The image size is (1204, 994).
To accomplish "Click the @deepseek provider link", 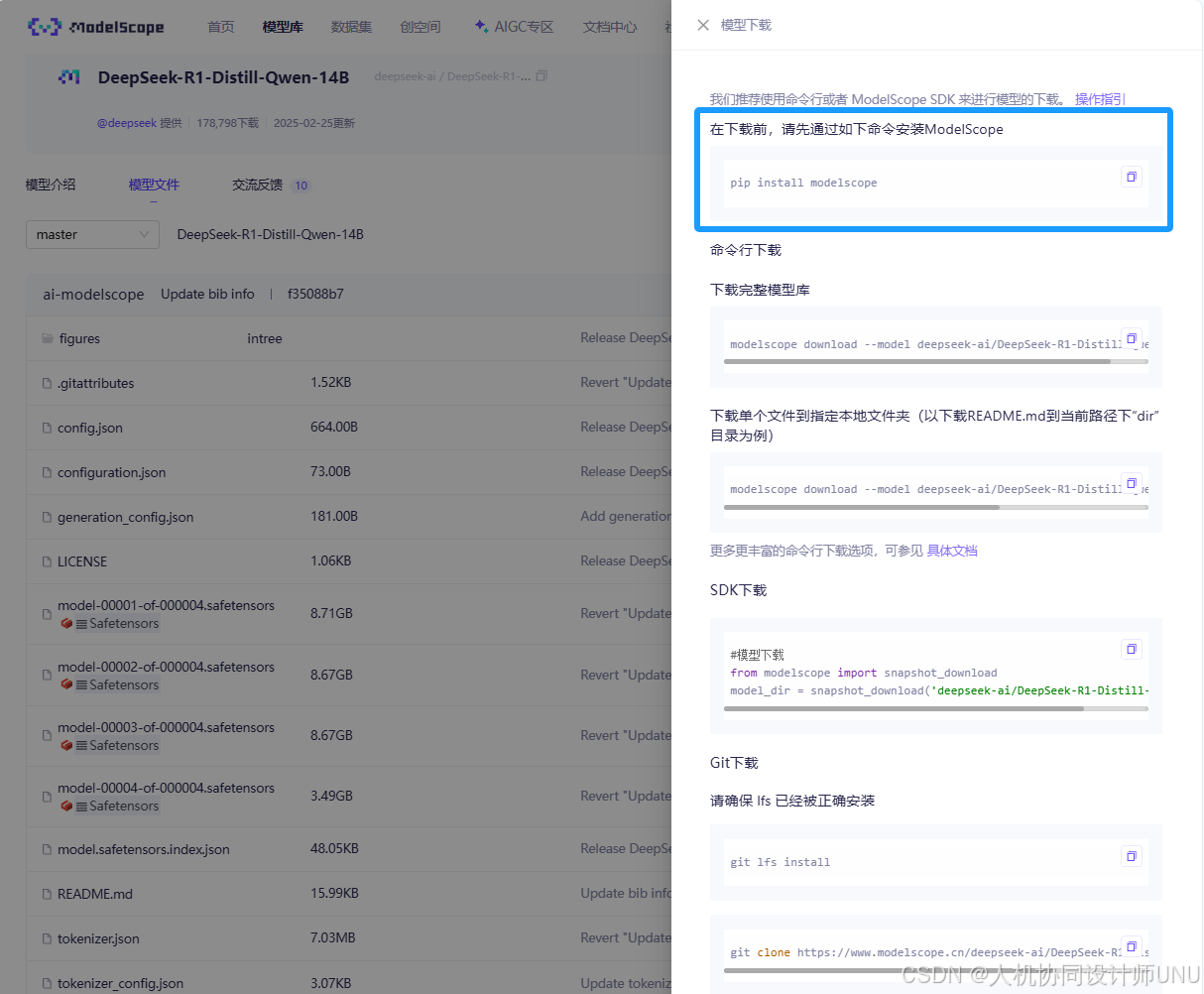I will pos(127,123).
